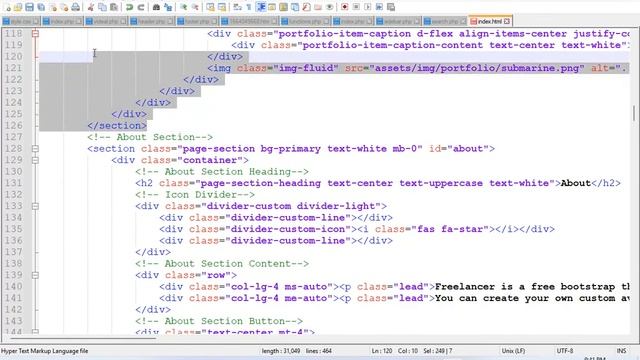Collapse the fold marker on line 118
640x360 pixels.
click(35, 33)
